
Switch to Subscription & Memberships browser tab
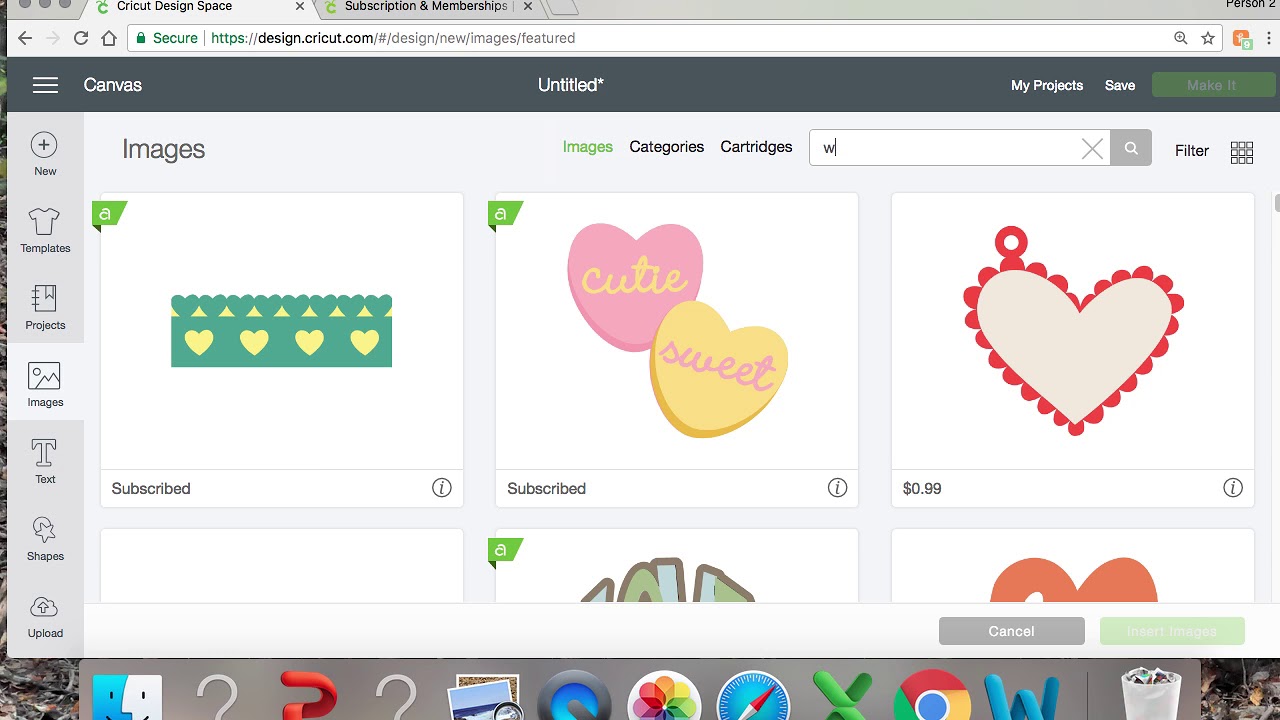425,7
